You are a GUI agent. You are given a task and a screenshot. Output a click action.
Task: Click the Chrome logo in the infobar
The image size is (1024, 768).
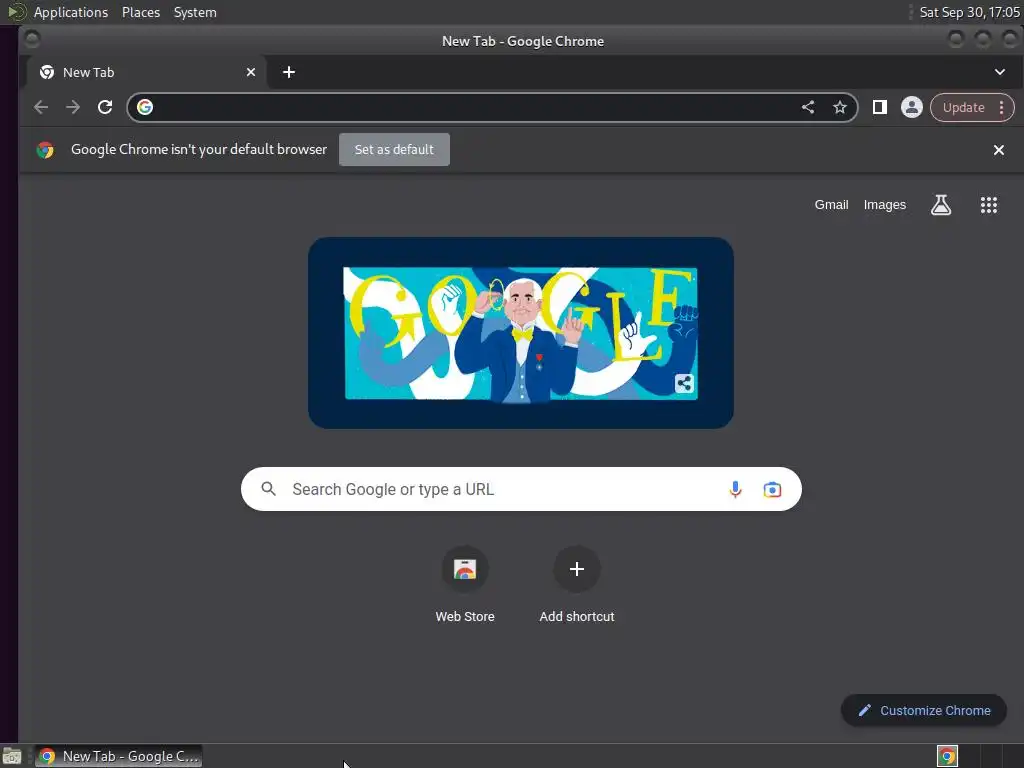pos(45,150)
